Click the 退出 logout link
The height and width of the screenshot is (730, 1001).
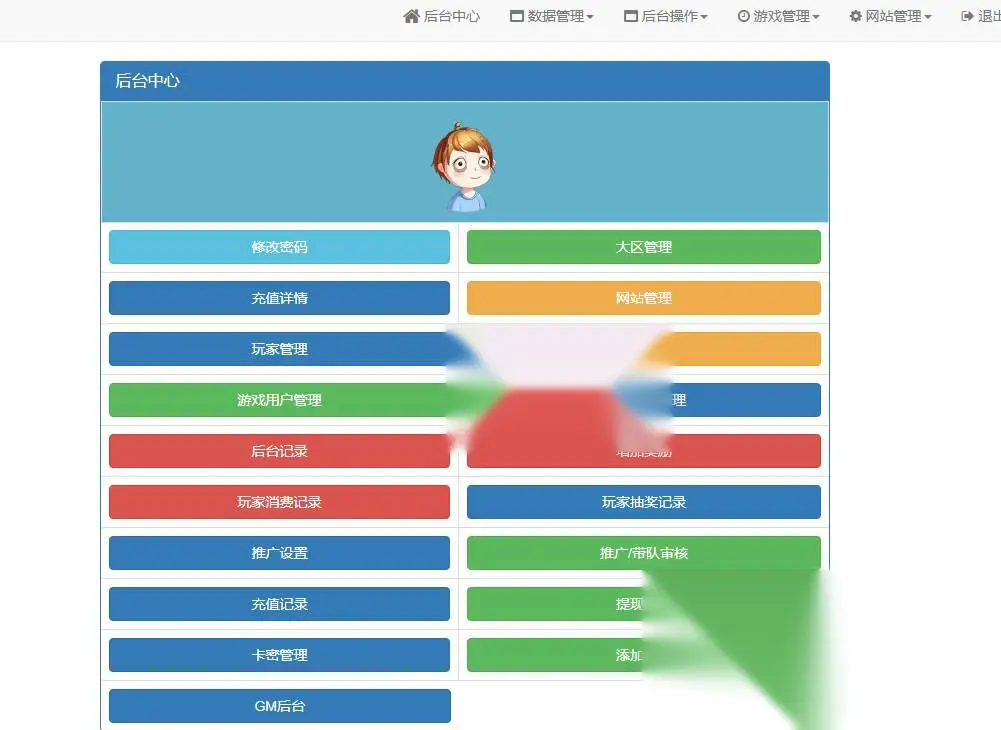point(981,16)
